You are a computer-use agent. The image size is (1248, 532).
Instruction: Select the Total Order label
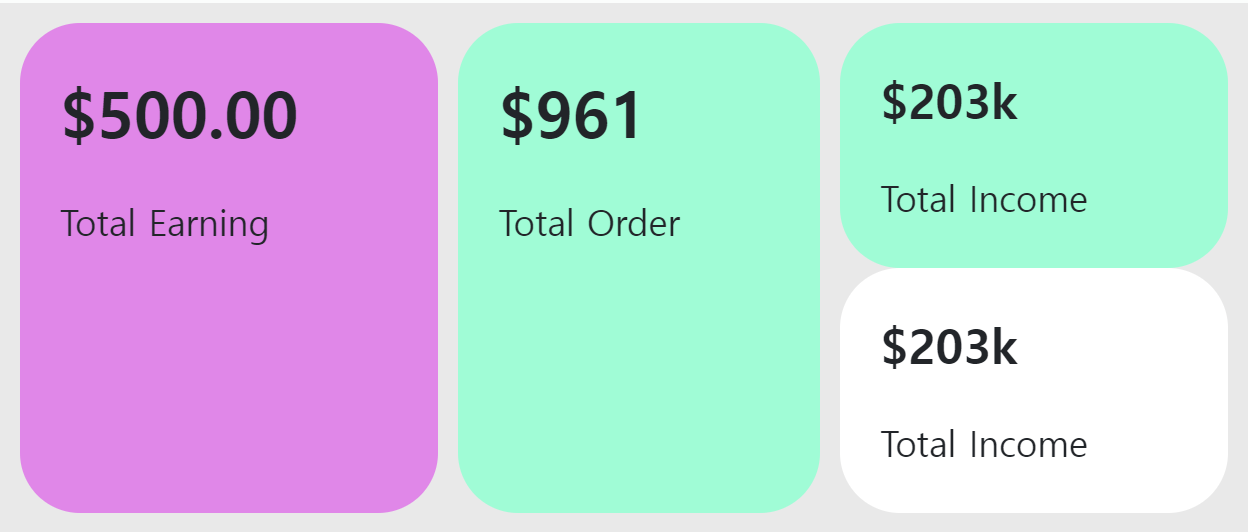pos(590,223)
